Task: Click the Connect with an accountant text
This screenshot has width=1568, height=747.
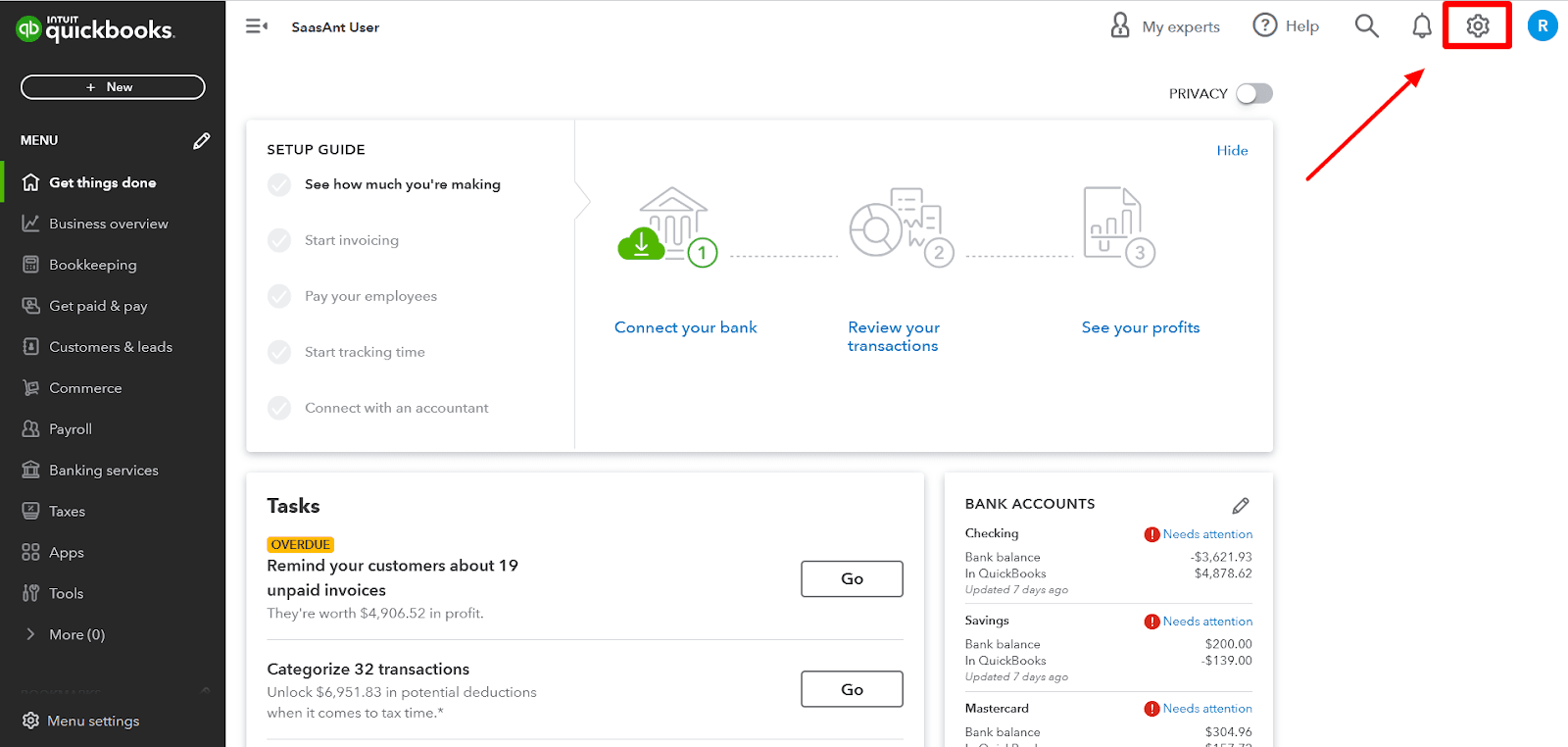Action: (x=396, y=408)
